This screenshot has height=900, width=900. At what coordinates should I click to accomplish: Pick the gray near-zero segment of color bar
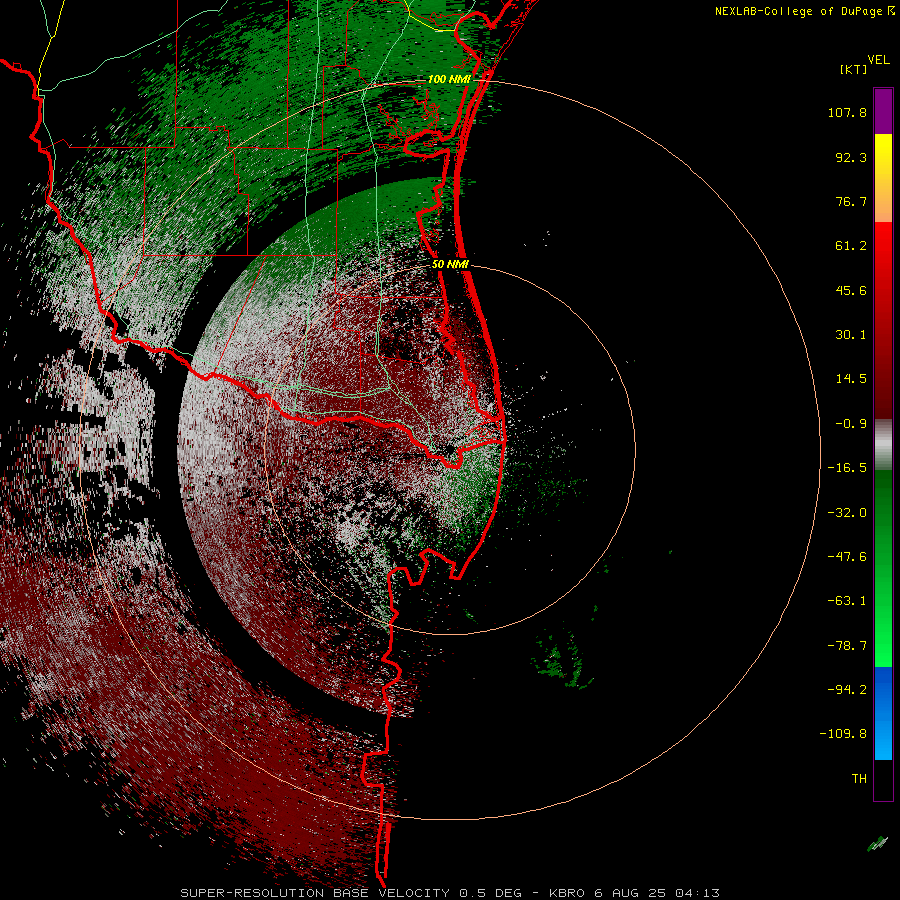click(x=883, y=443)
